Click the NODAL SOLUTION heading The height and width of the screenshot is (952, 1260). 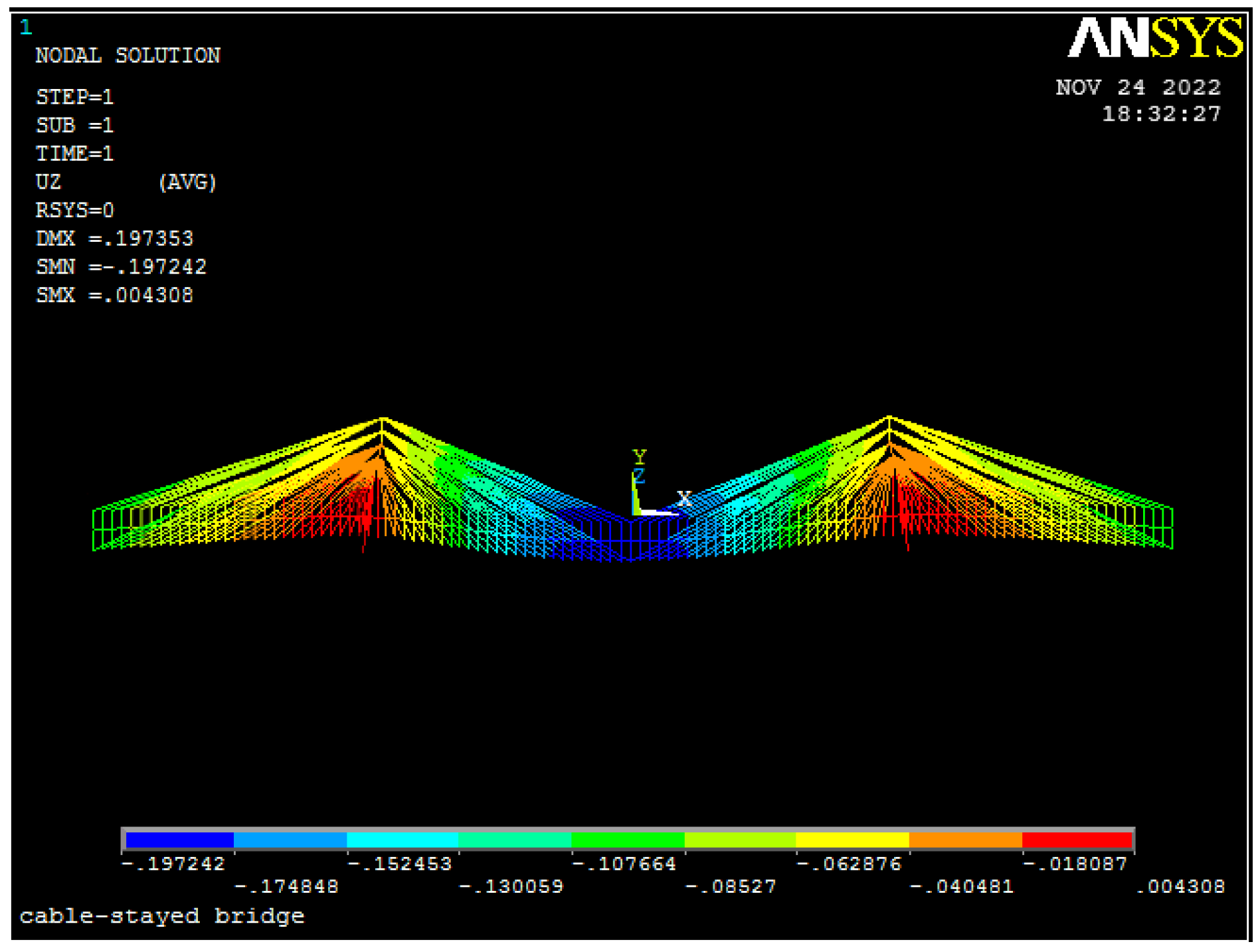pyautogui.click(x=128, y=55)
